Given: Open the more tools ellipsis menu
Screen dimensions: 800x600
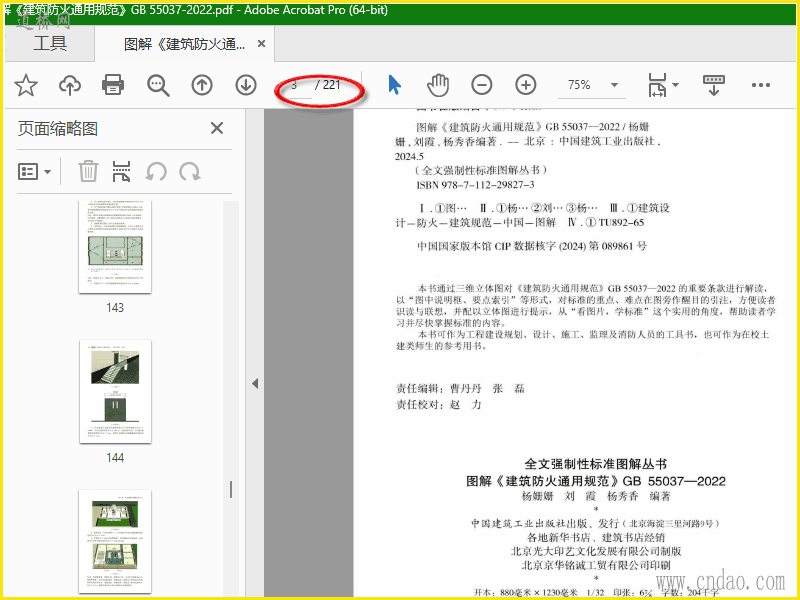Looking at the screenshot, I should point(761,85).
